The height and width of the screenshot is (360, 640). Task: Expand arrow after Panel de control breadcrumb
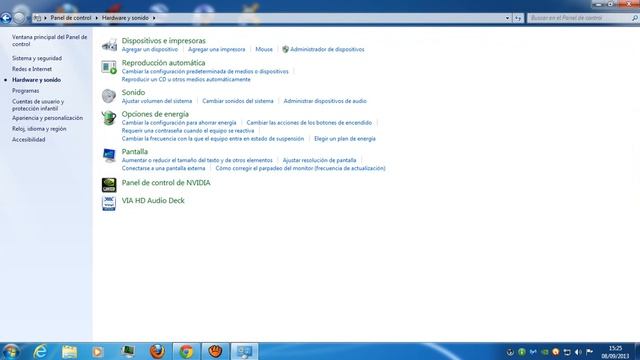(97, 18)
